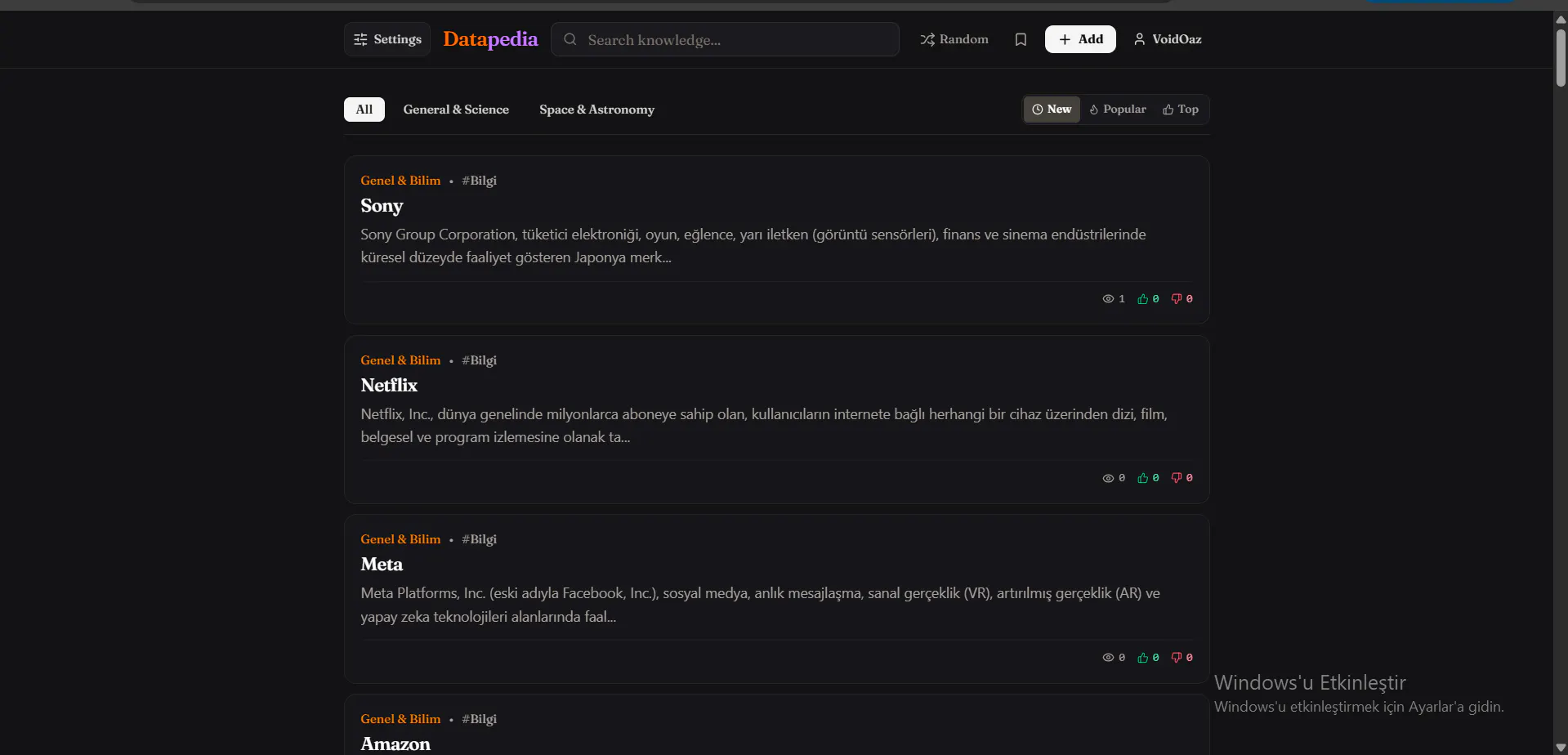
Task: Like the Netflix entry with thumbs up
Action: pyautogui.click(x=1143, y=478)
